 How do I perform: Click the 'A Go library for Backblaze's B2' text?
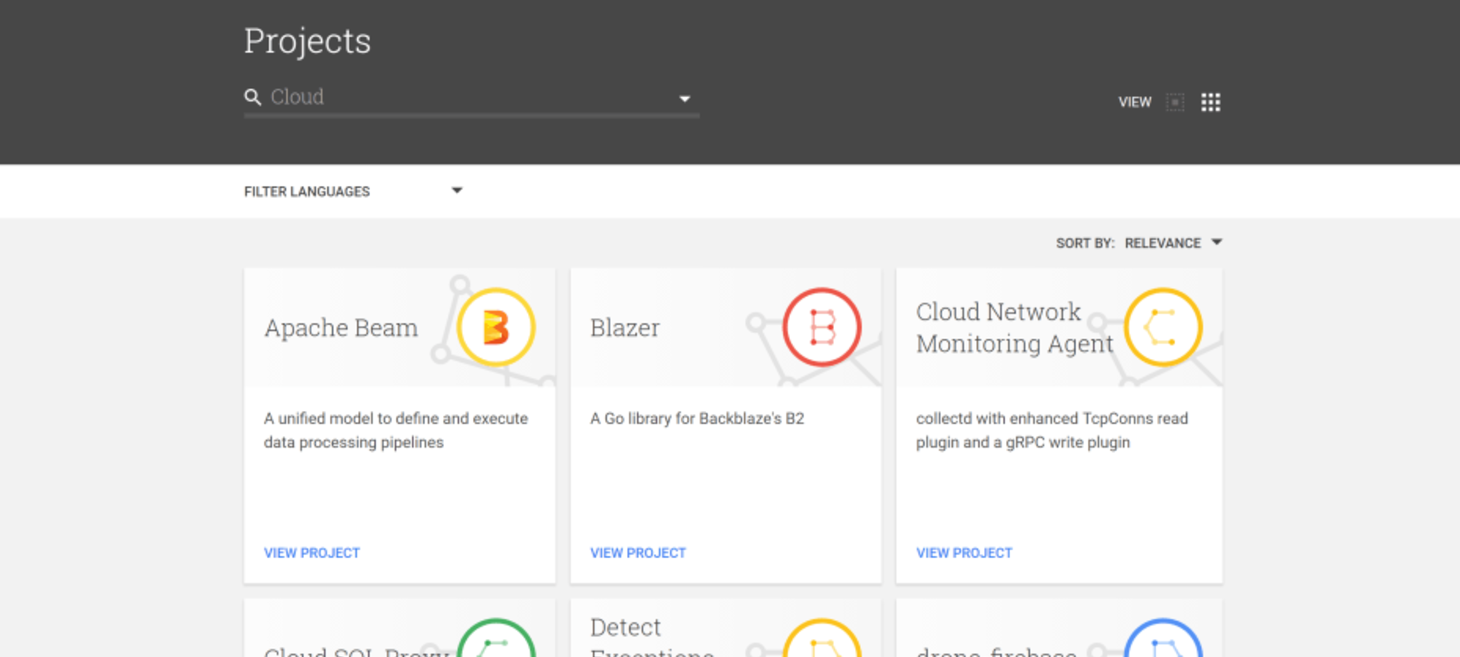pos(697,419)
